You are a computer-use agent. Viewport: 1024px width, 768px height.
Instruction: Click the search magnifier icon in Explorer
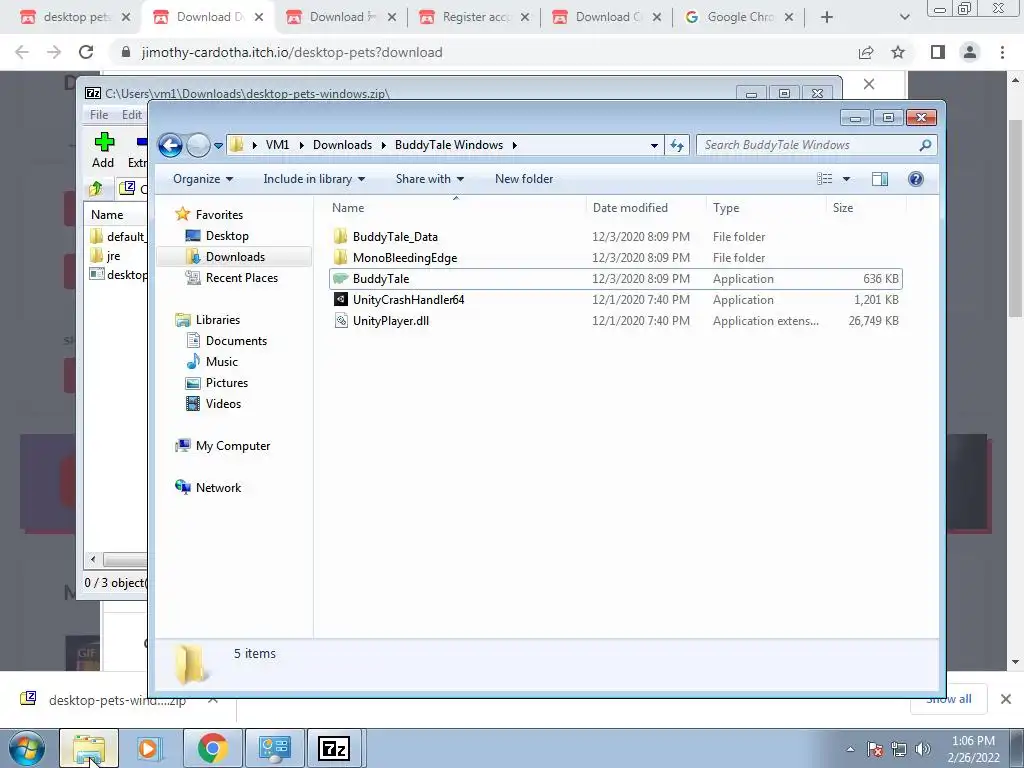click(x=925, y=145)
